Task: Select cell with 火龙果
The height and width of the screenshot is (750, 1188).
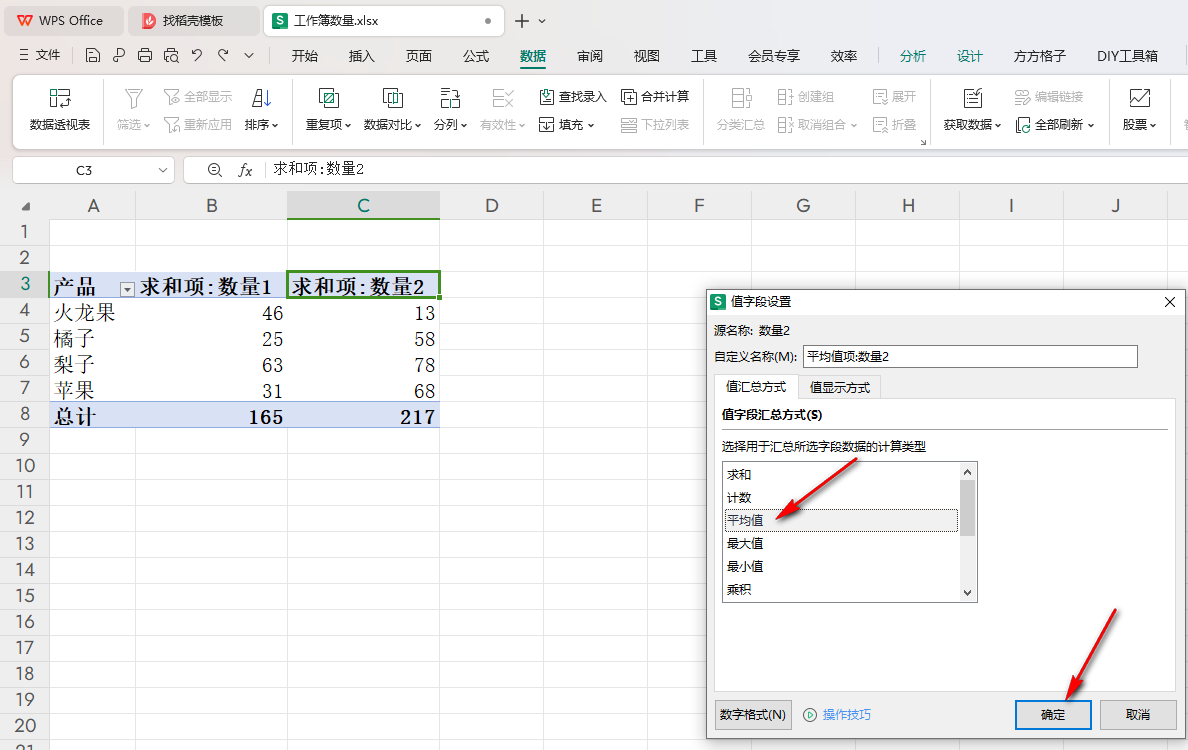Action: (x=92, y=312)
